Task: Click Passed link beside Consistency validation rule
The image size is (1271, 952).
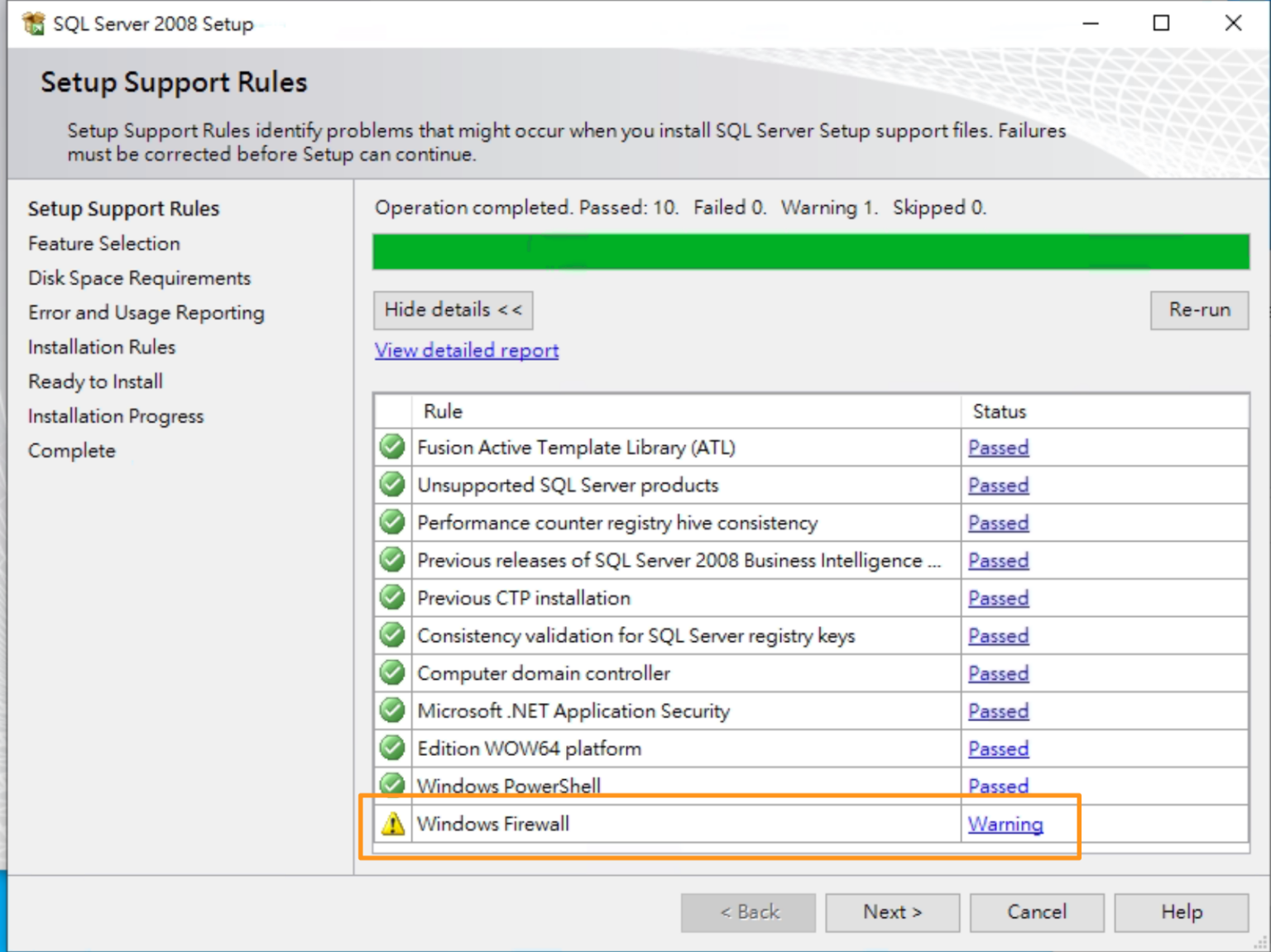Action: click(998, 635)
